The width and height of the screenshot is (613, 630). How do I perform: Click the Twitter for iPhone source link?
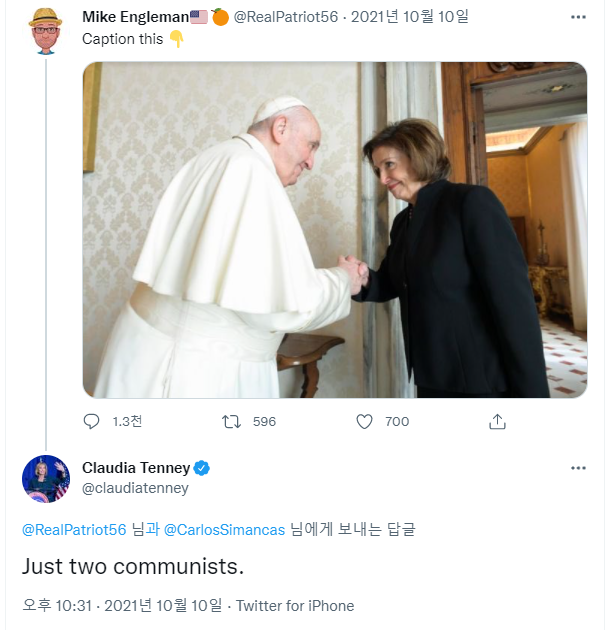coord(295,605)
